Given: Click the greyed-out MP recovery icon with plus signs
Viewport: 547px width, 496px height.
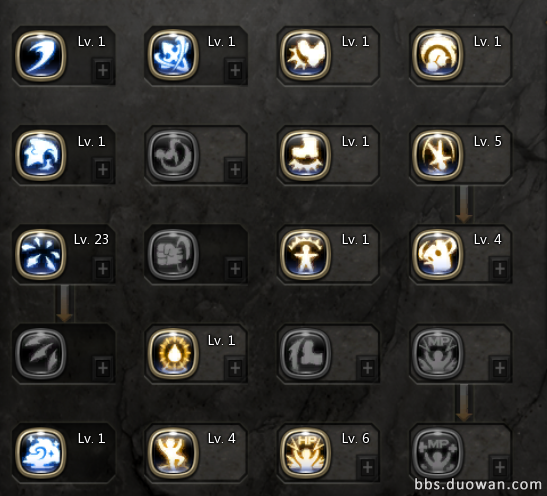Looking at the screenshot, I should point(438,453).
